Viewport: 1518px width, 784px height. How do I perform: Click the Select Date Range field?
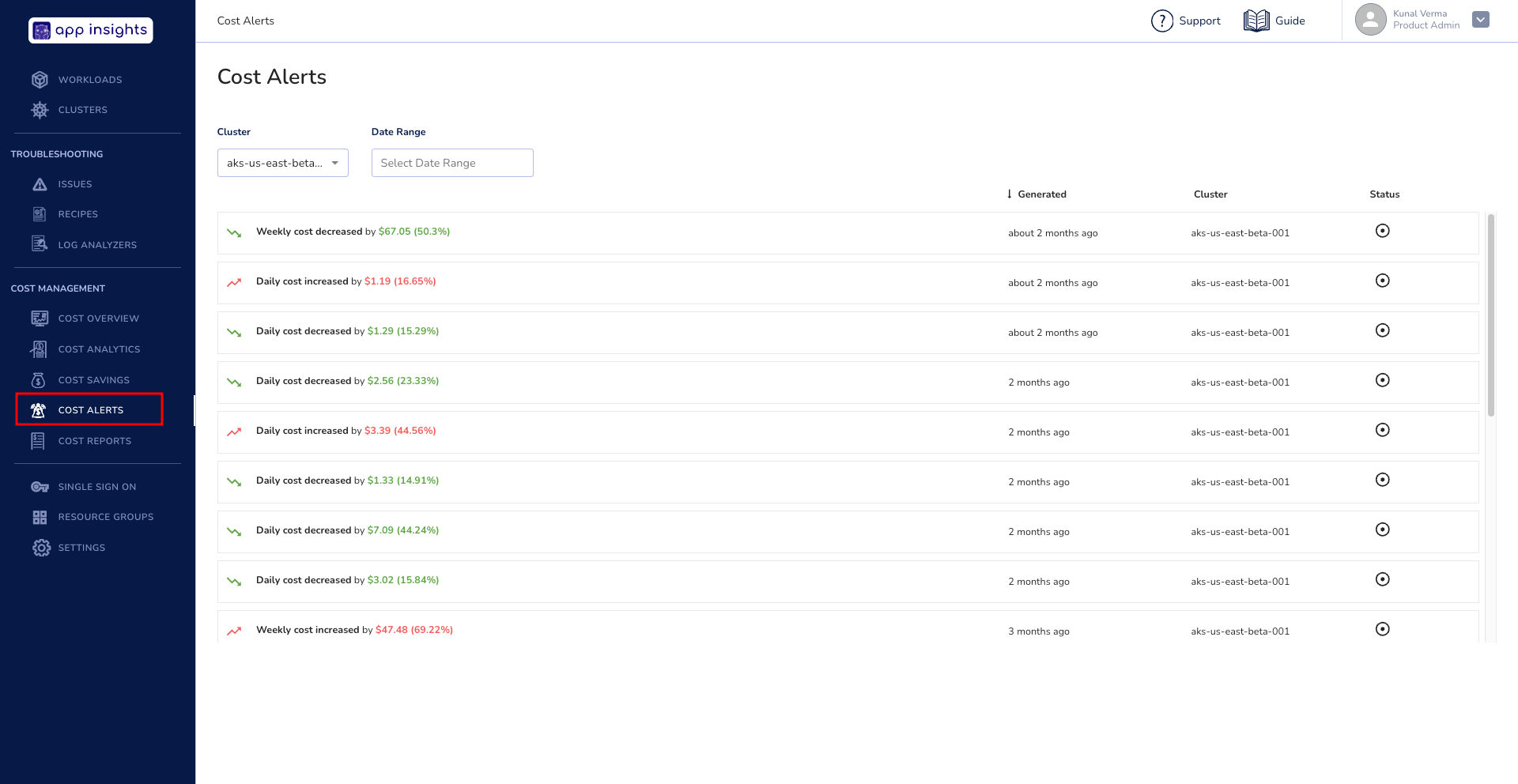click(452, 163)
